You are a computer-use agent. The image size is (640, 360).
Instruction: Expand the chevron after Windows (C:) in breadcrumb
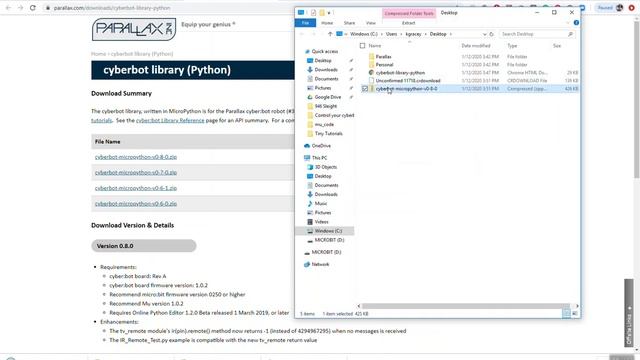[x=382, y=34]
